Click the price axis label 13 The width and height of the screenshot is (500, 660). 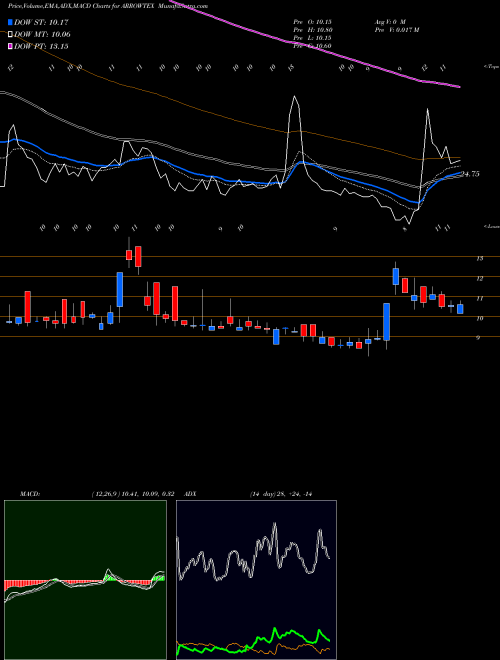[479, 258]
